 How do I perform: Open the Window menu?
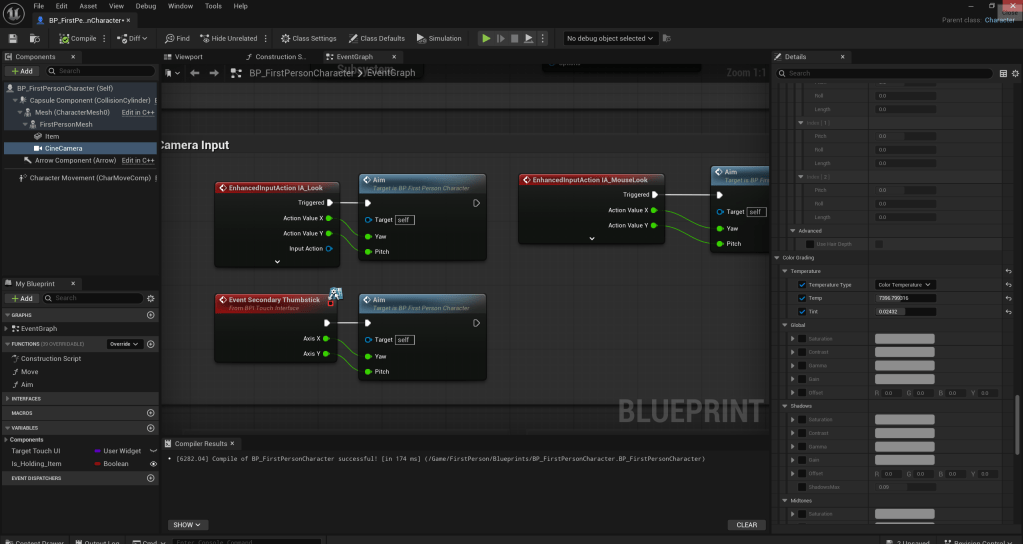180,6
